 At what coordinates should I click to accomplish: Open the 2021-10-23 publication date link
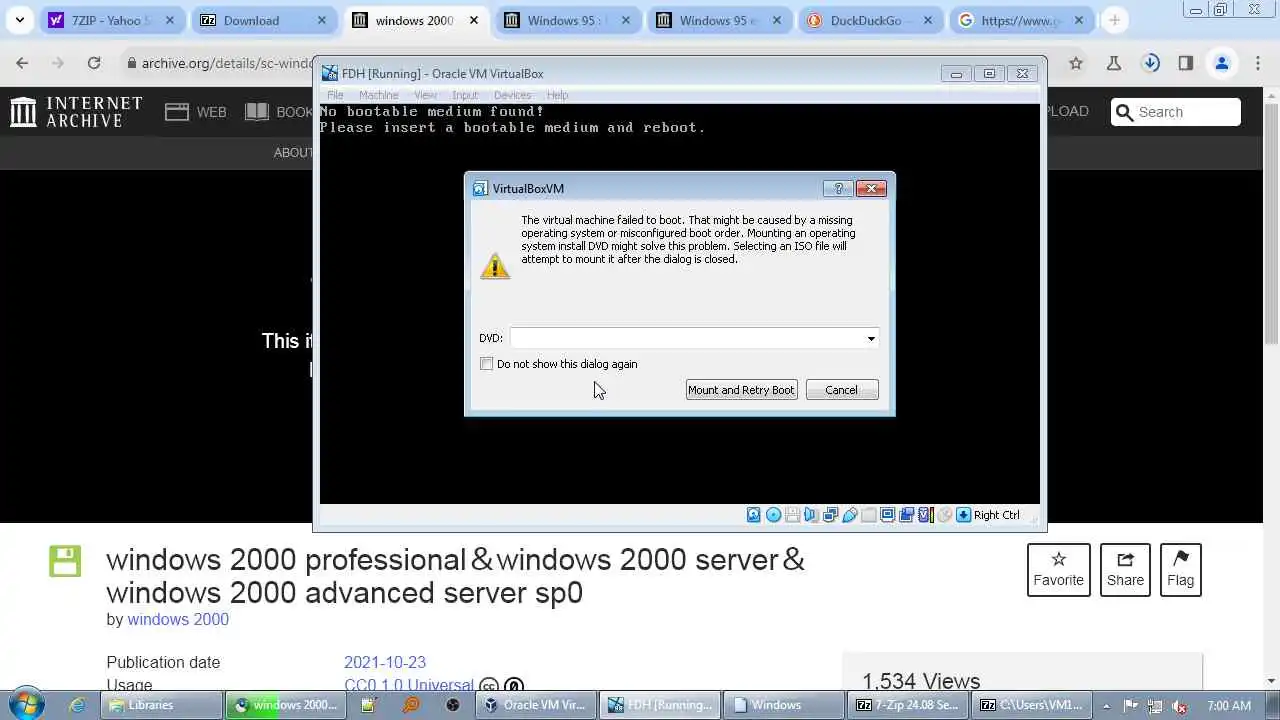(385, 662)
